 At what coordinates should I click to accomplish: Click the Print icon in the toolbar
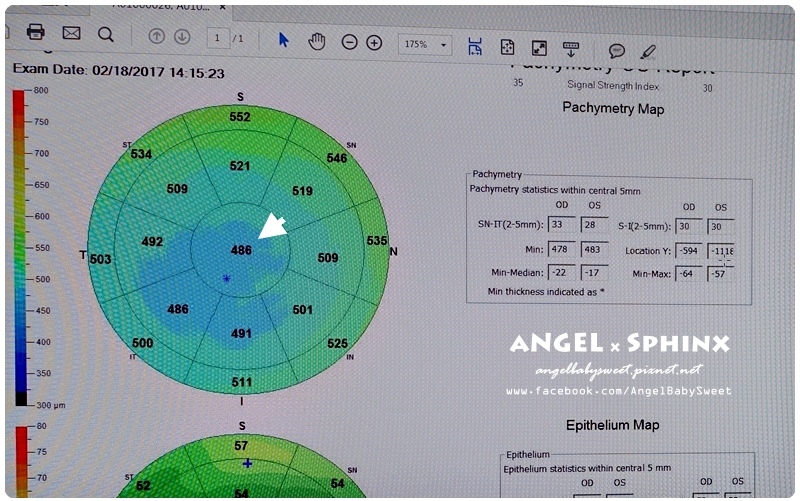pos(35,32)
